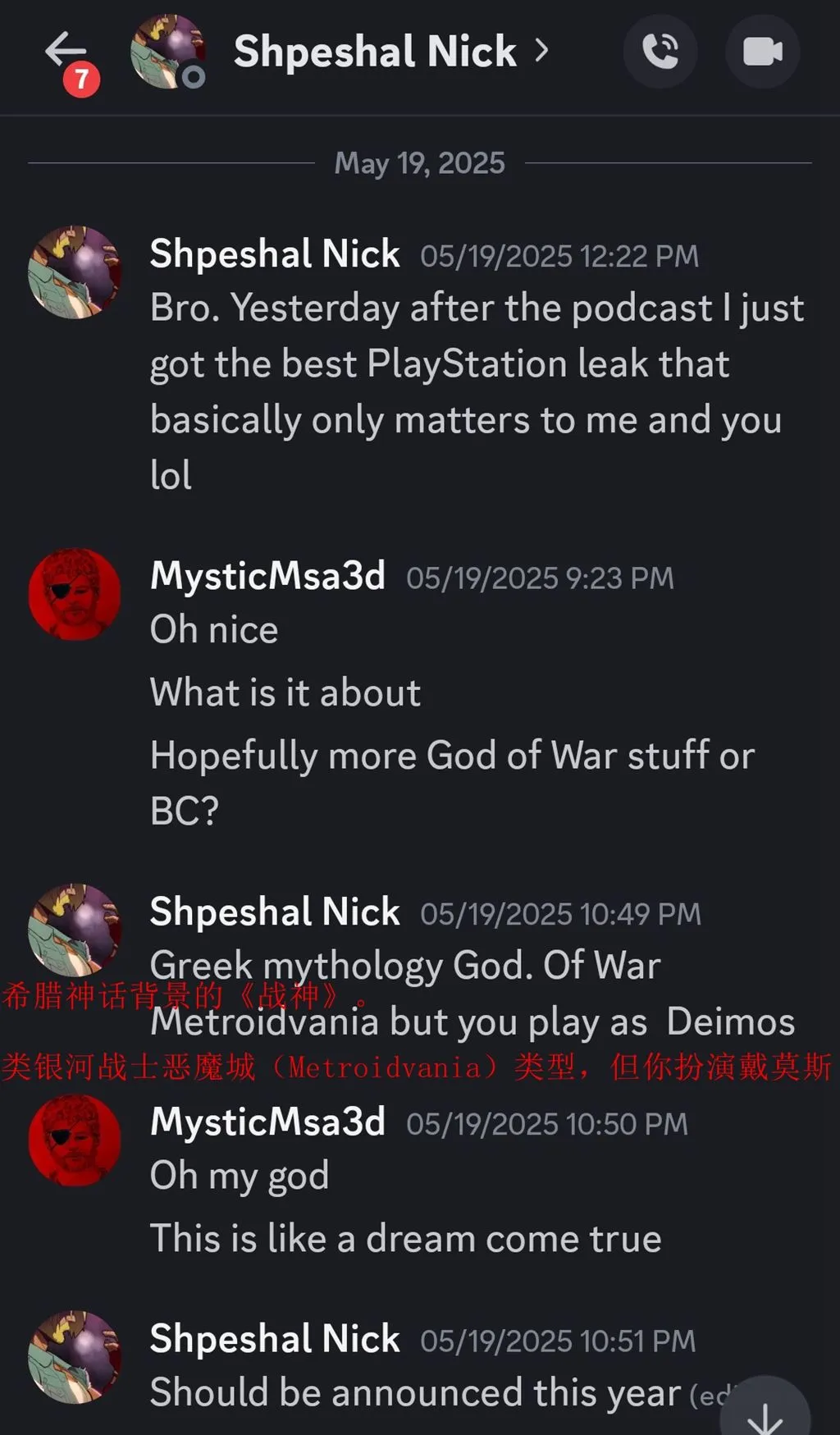This screenshot has height=1435, width=840.
Task: Select the "Greek mythology God. Of War" message
Action: click(405, 966)
